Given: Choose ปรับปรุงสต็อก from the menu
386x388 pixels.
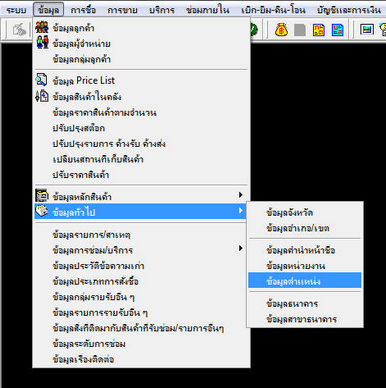Looking at the screenshot, I should (x=141, y=128).
